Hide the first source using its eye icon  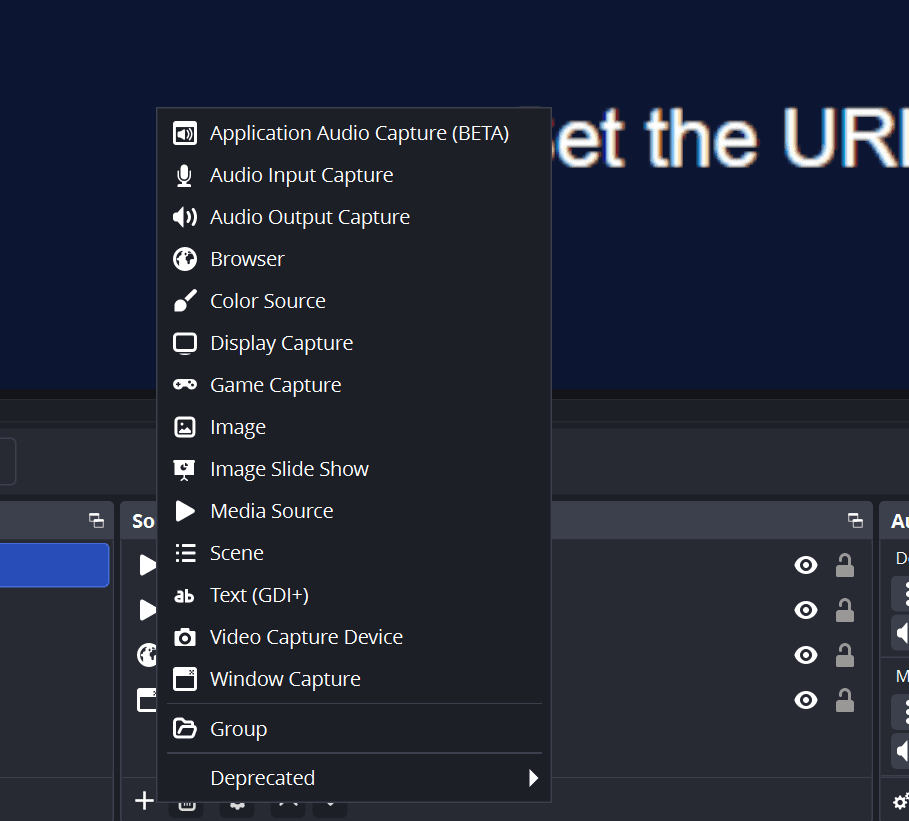coord(805,566)
